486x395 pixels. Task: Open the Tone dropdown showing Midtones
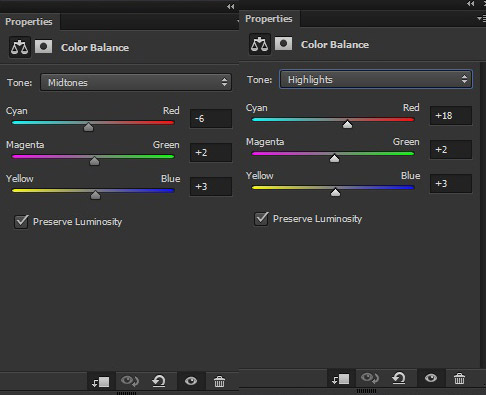coord(136,82)
